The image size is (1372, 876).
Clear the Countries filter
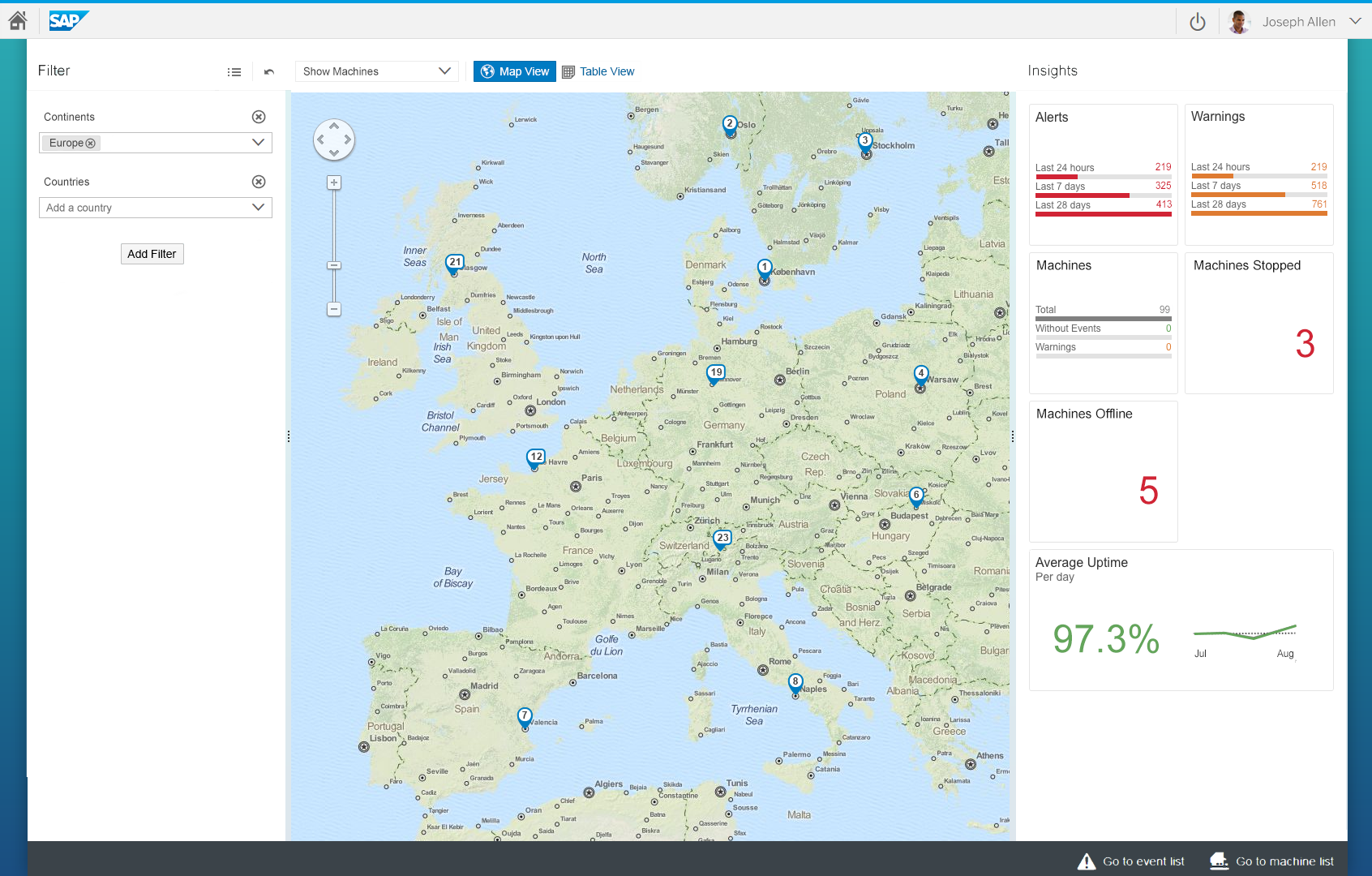pyautogui.click(x=259, y=182)
